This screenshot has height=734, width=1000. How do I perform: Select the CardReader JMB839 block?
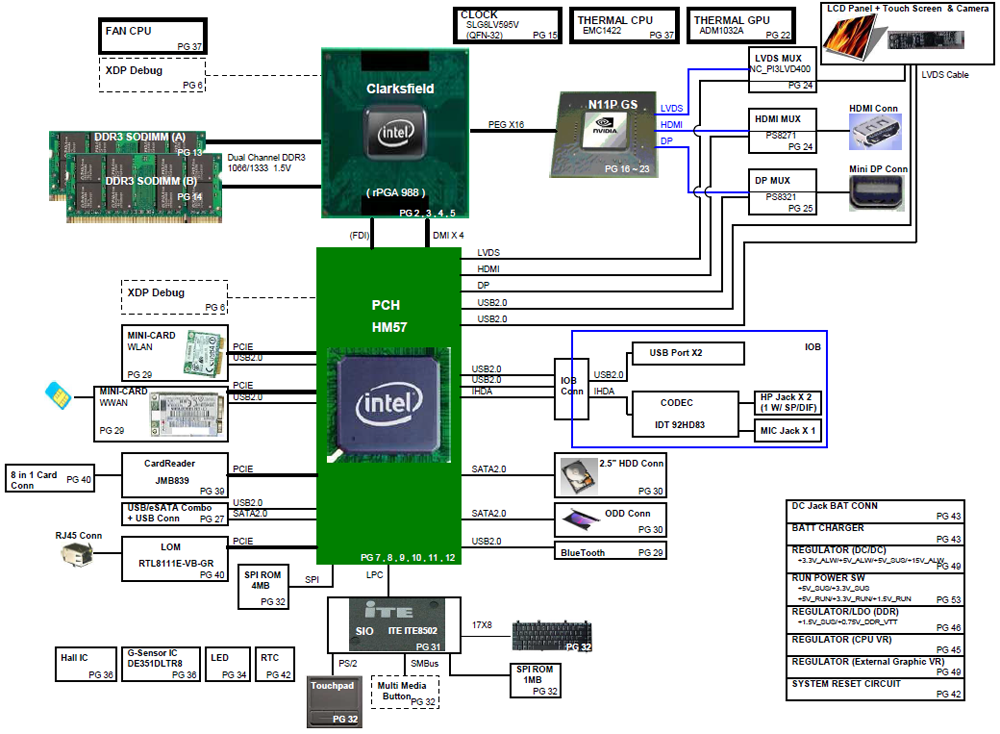[175, 475]
